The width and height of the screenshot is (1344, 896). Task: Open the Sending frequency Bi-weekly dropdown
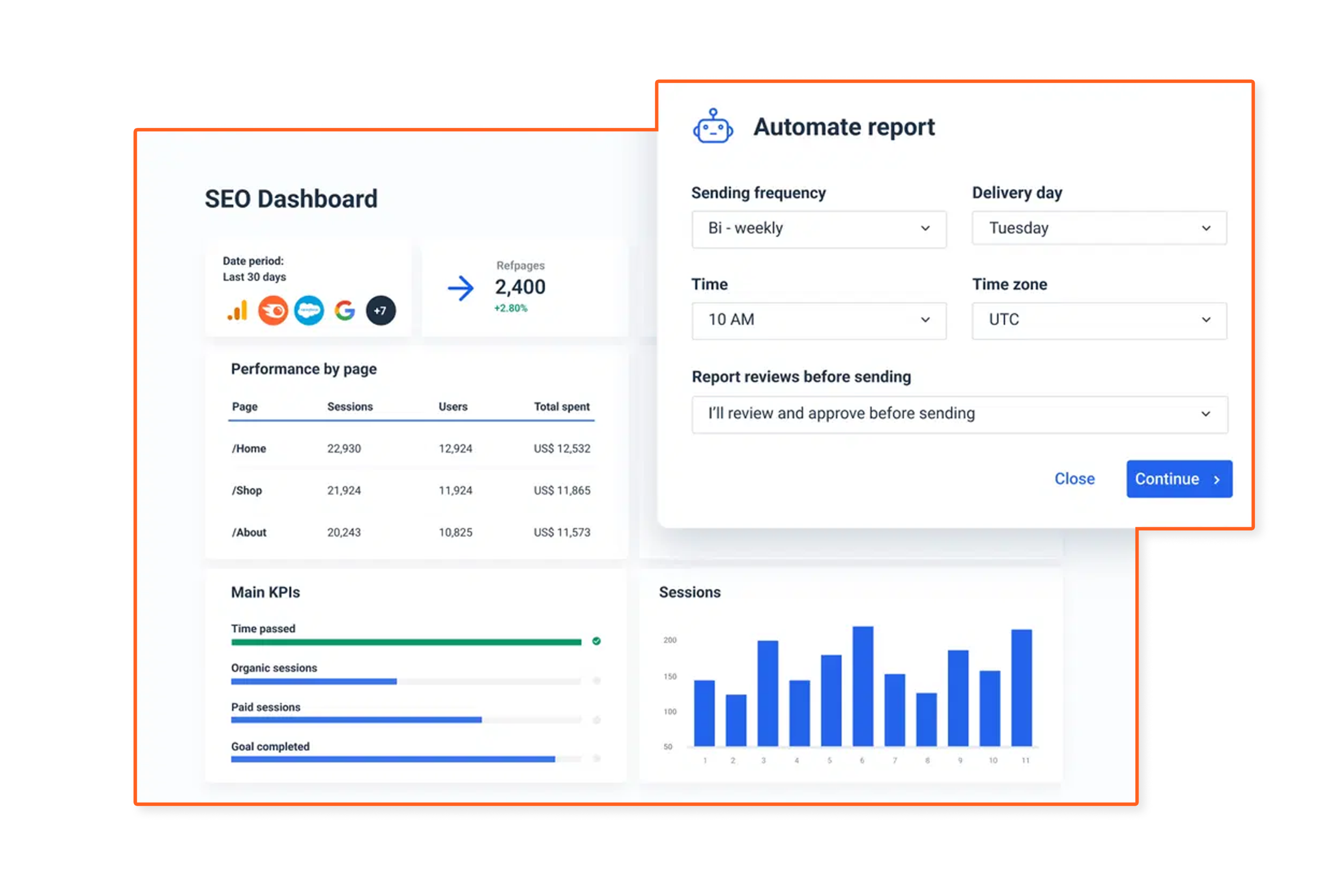tap(818, 228)
